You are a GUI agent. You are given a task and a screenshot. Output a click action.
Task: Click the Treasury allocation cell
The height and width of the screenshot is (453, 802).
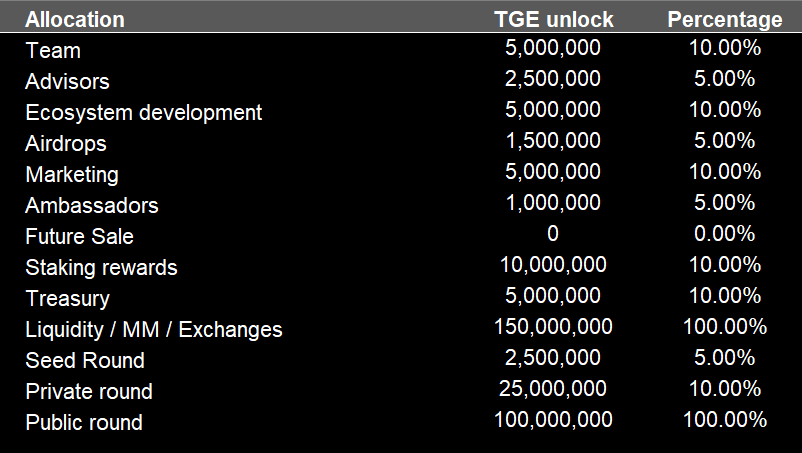(67, 298)
